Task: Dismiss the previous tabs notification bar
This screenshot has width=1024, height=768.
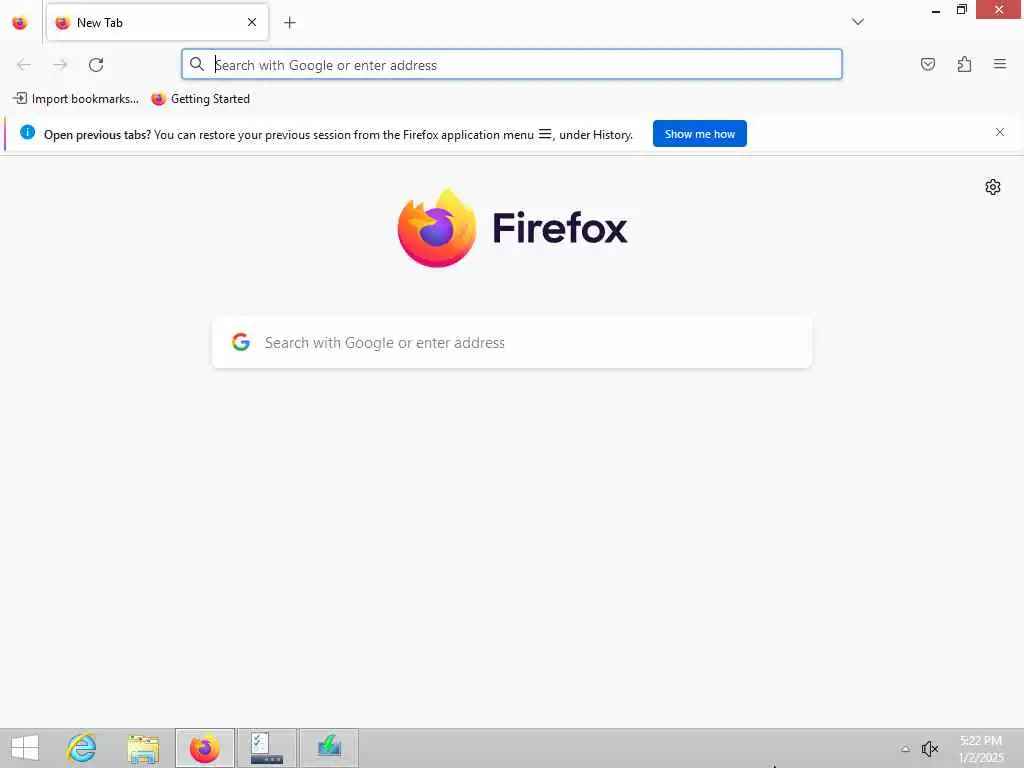Action: click(999, 132)
